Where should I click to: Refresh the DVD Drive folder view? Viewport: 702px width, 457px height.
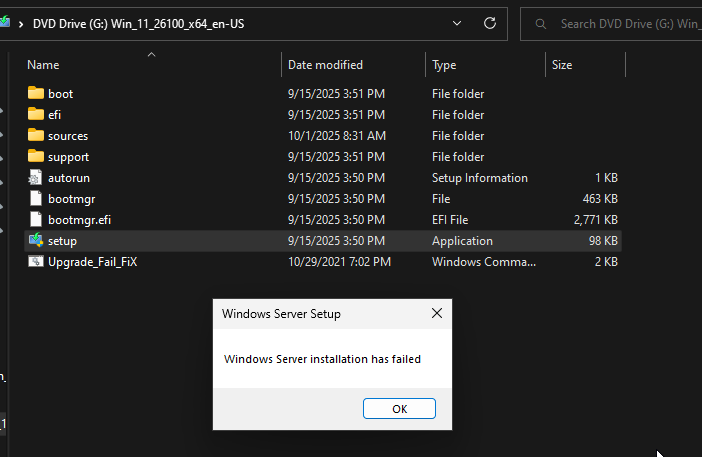[x=490, y=23]
